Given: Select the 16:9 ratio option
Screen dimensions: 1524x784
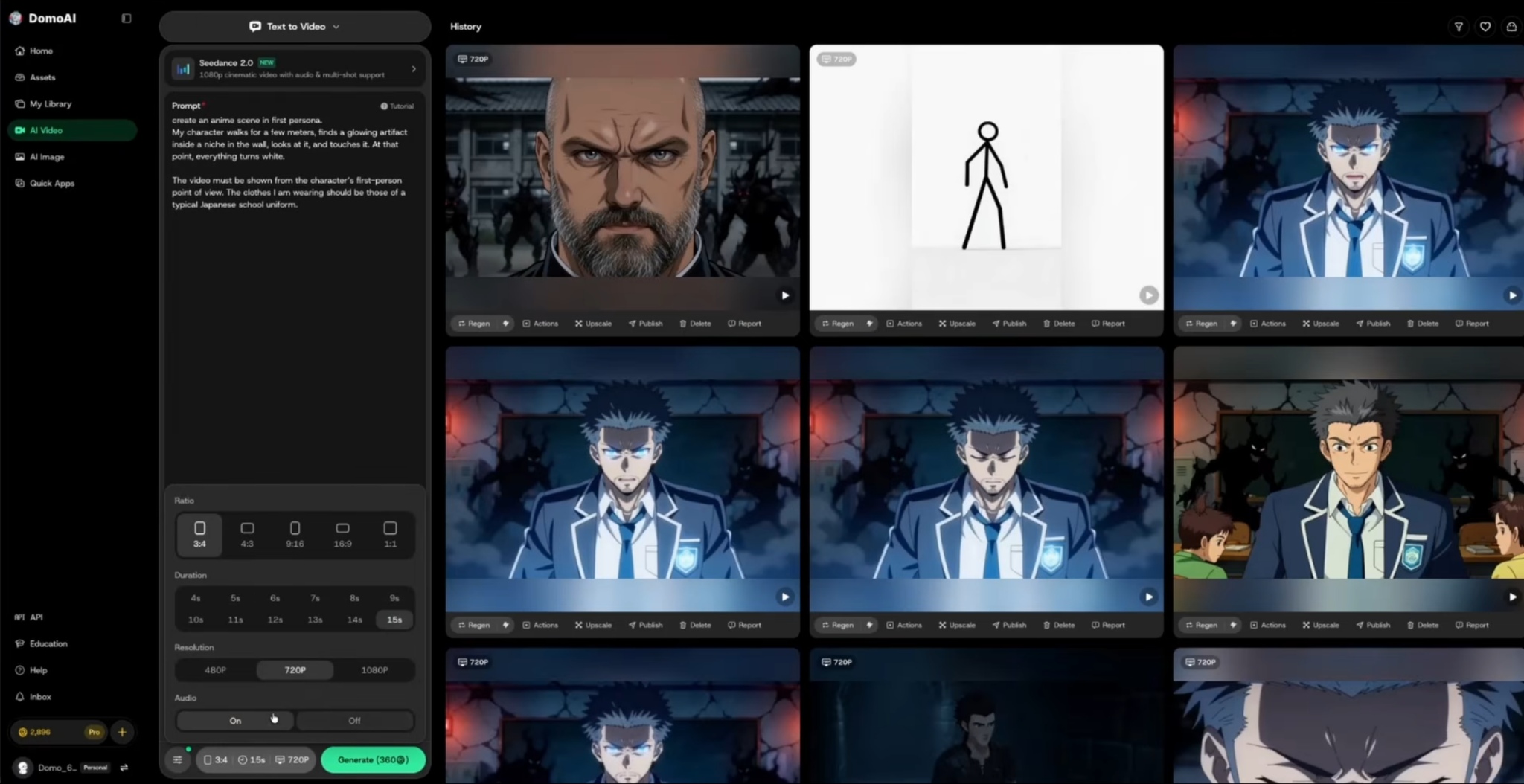Looking at the screenshot, I should click(342, 534).
